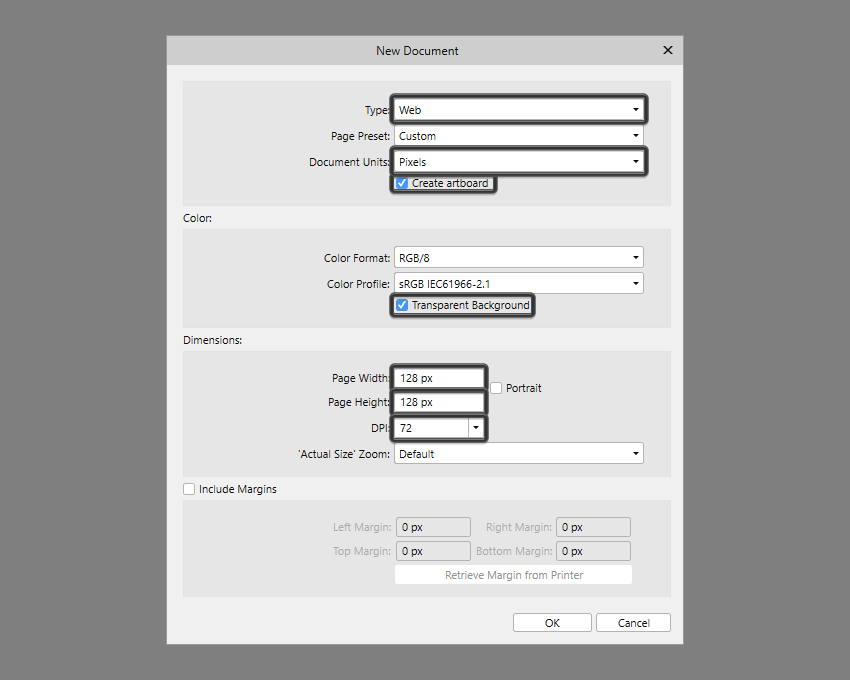850x680 pixels.
Task: Enable the Include Margins checkbox
Action: coord(189,489)
